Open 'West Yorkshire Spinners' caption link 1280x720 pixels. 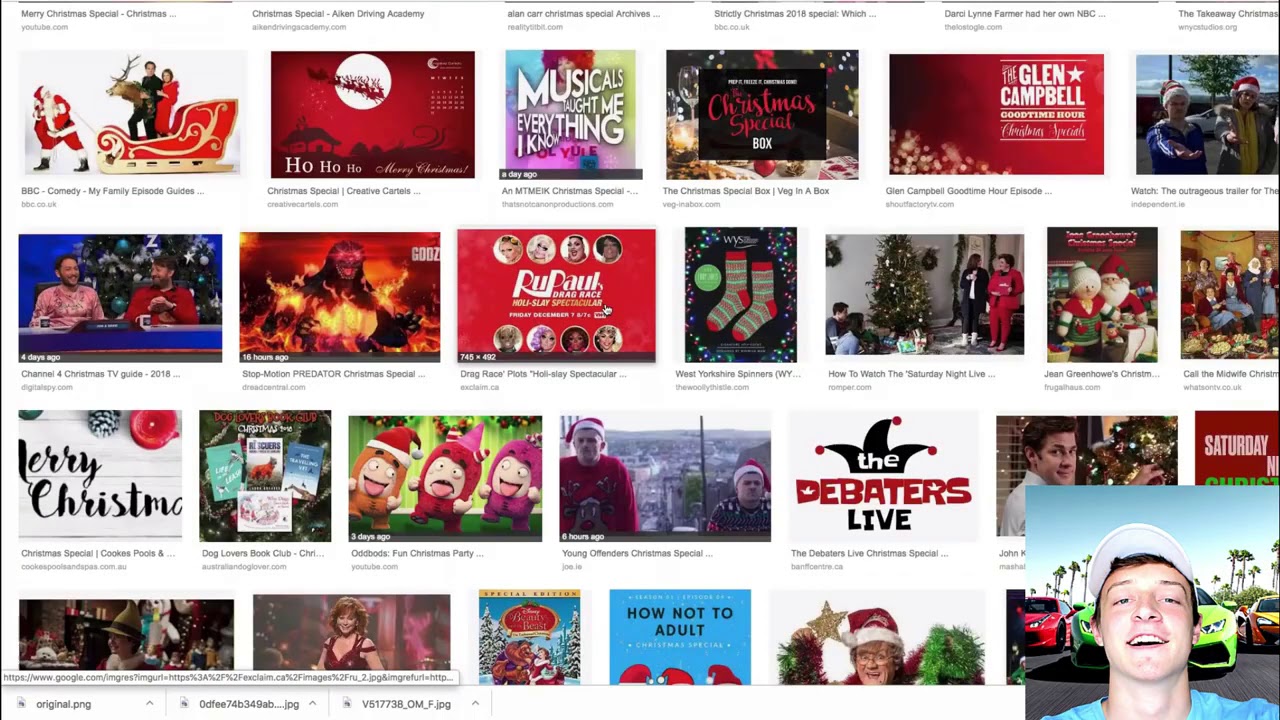738,374
